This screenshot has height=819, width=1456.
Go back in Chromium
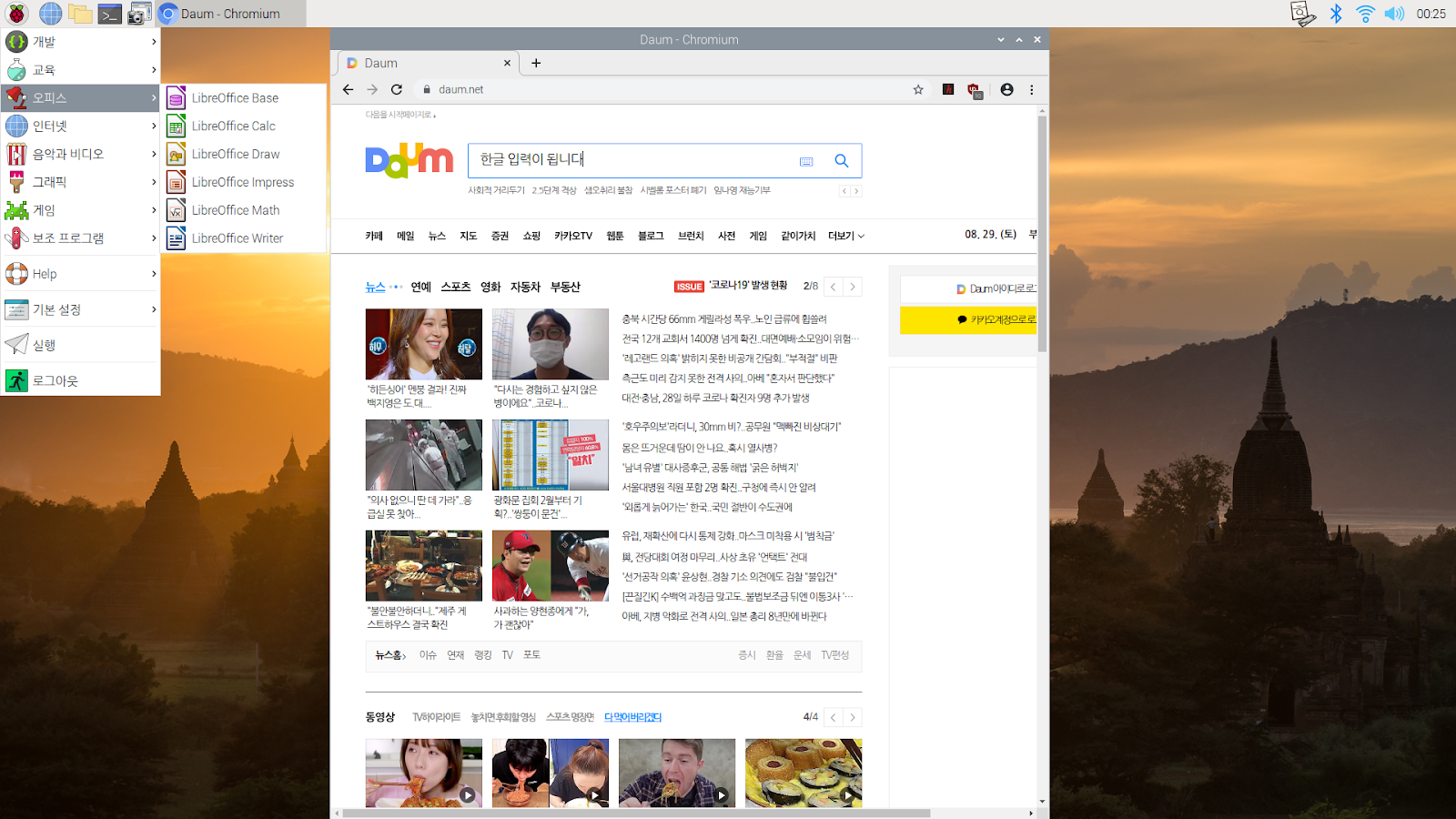pos(348,89)
